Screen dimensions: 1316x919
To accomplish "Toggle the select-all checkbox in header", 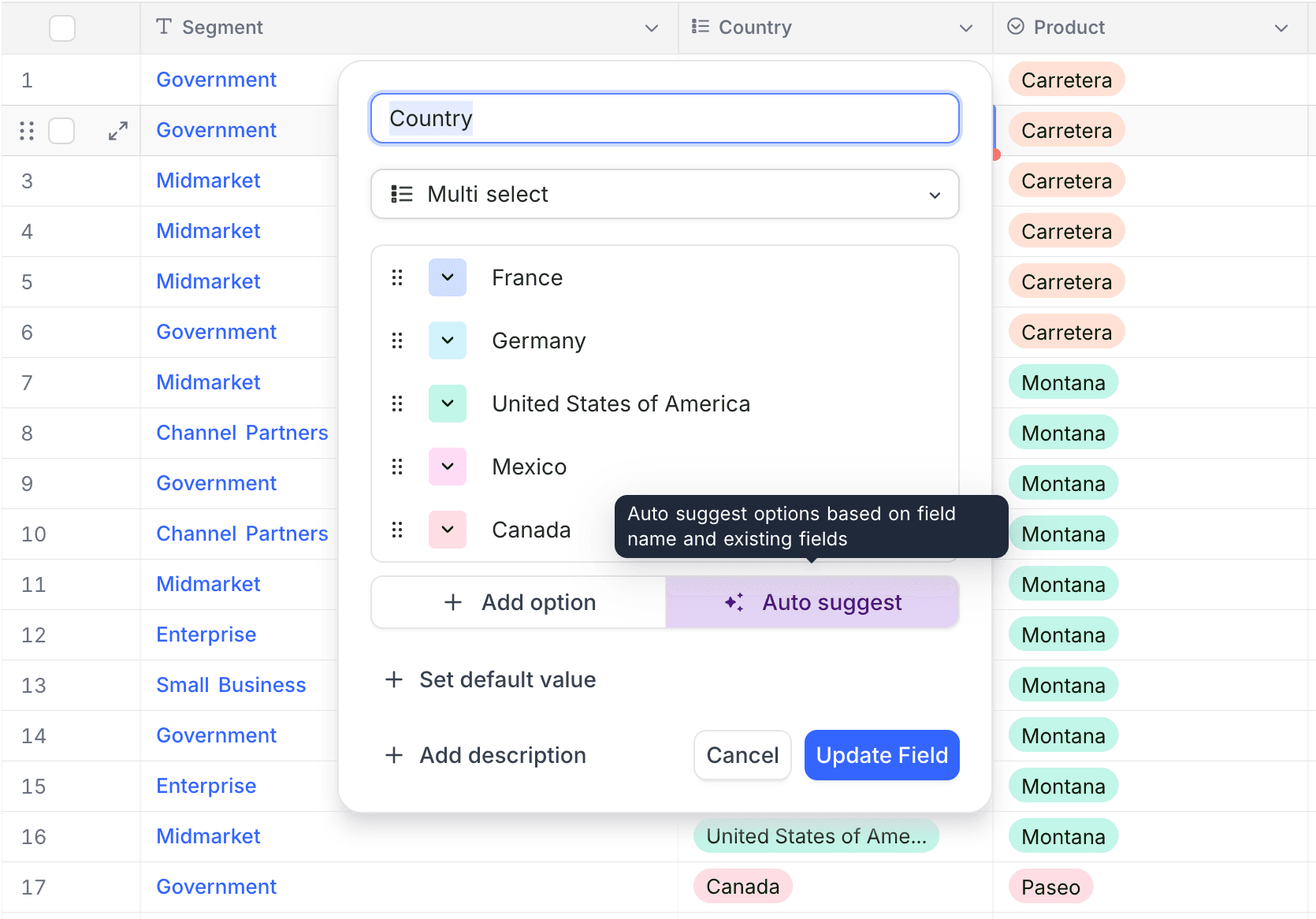I will click(62, 28).
